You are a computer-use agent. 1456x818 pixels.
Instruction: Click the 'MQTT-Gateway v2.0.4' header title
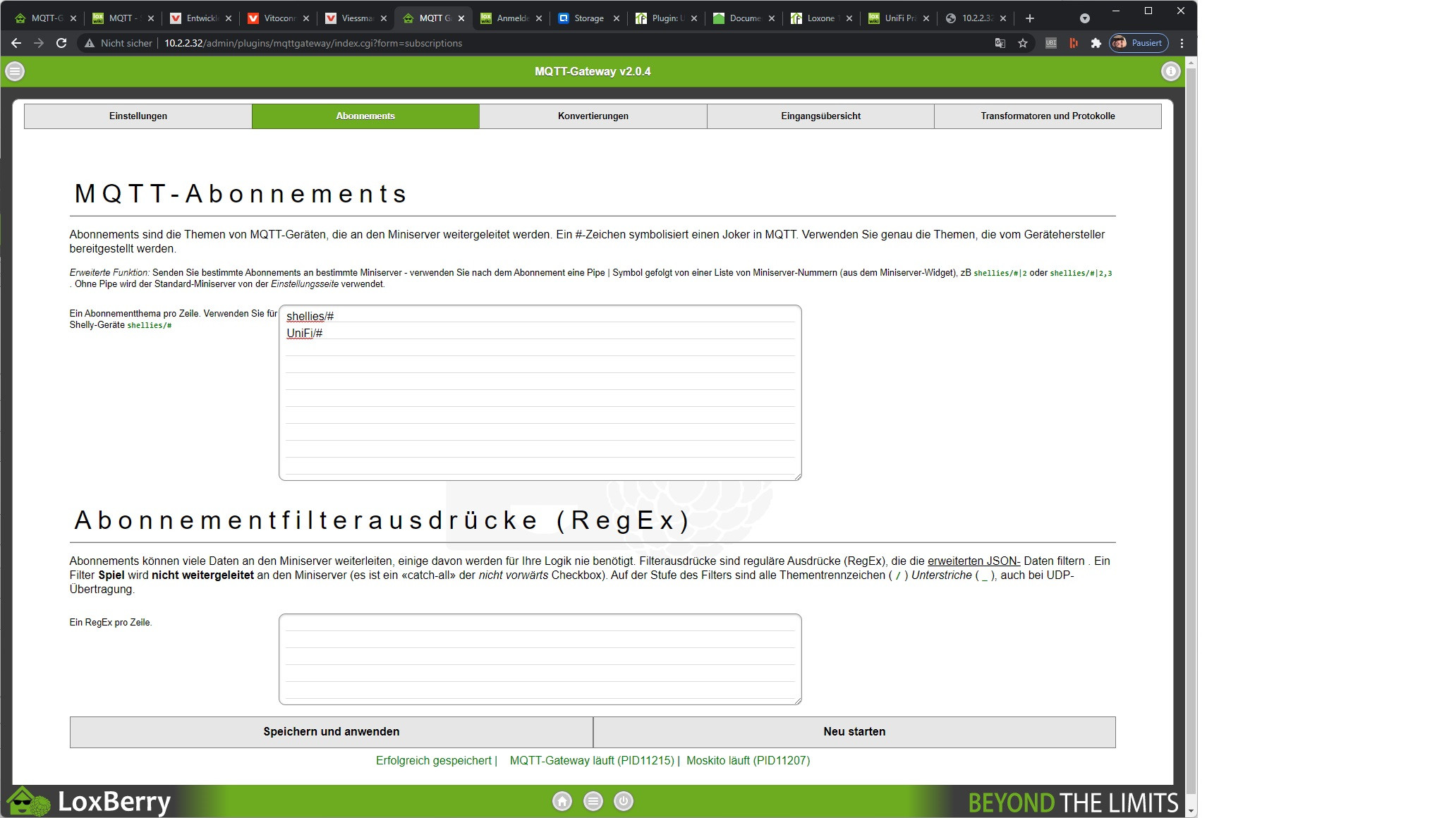pos(593,71)
